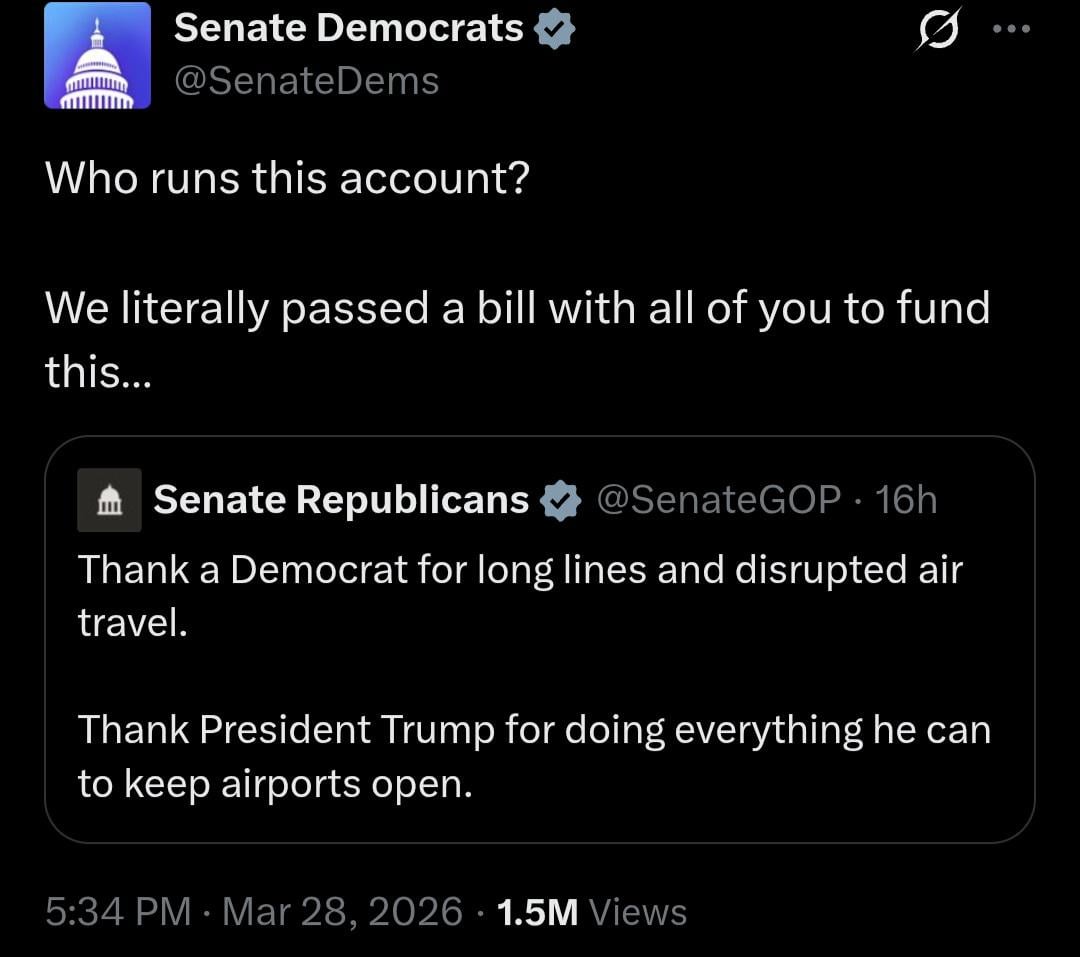Click the verified badge beside Senate Republicans
The image size is (1080, 957).
561,500
